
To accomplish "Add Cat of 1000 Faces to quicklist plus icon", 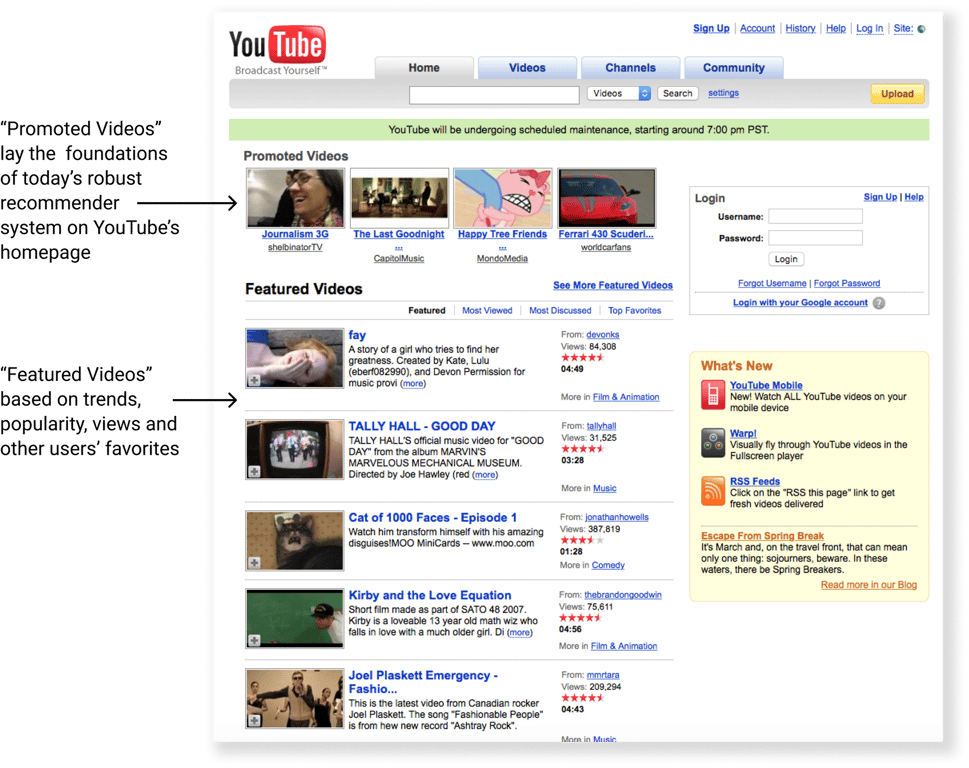I will pyautogui.click(x=254, y=562).
